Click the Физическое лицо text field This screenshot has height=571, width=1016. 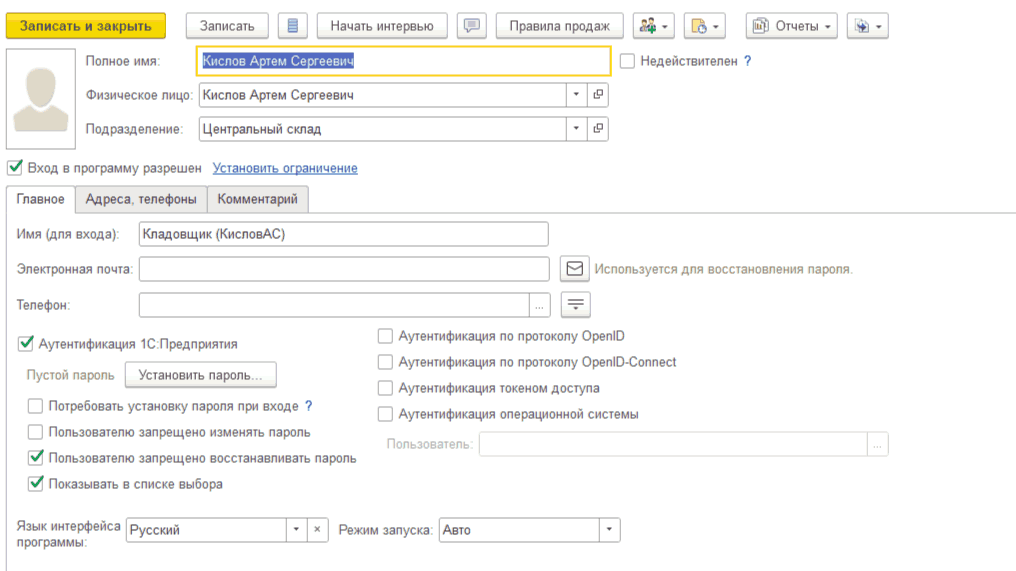[382, 95]
